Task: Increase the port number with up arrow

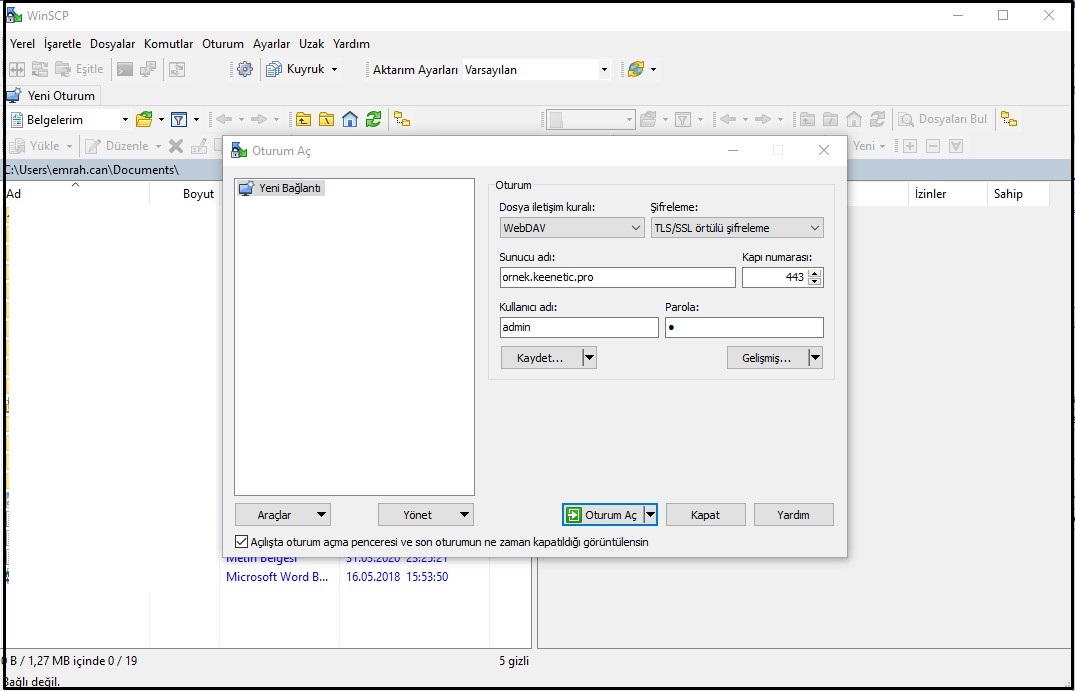Action: (815, 273)
